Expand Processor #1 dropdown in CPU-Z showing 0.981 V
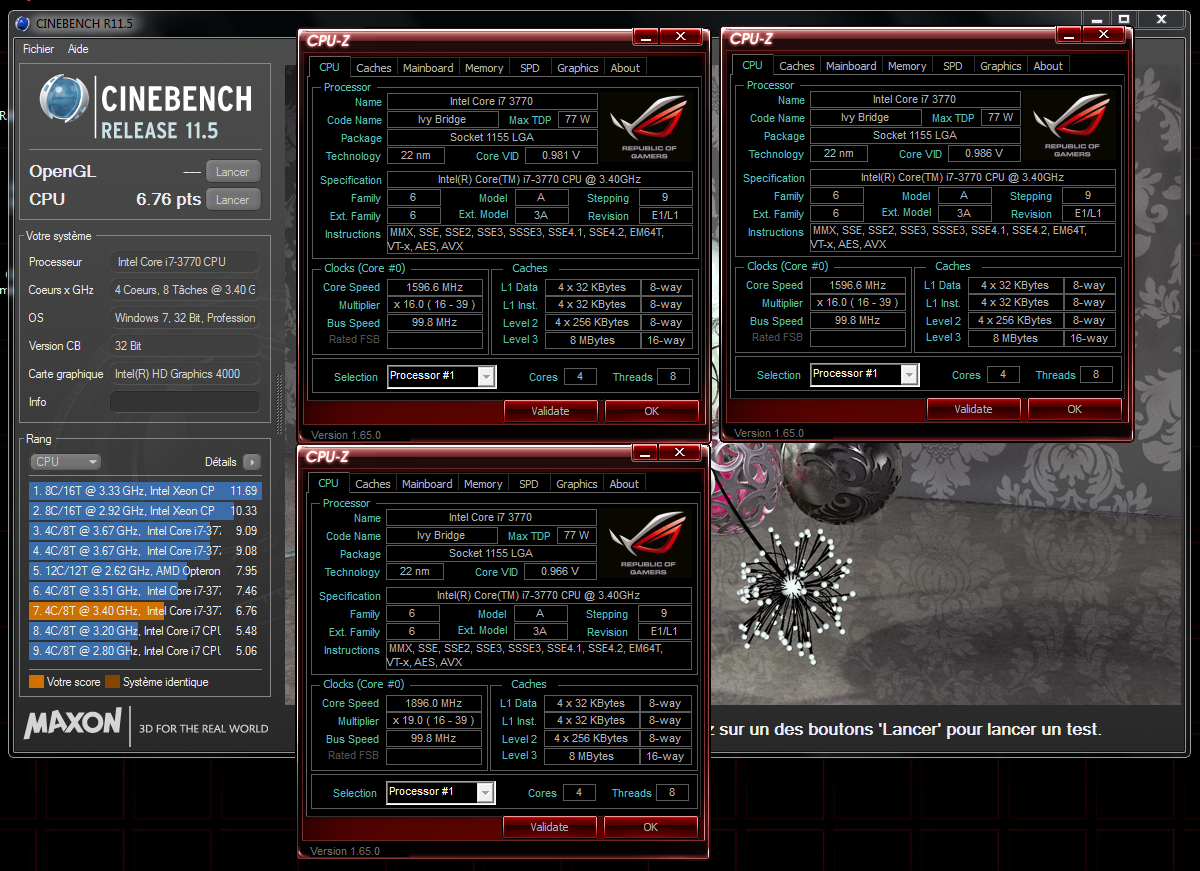This screenshot has width=1200, height=871. tap(486, 377)
